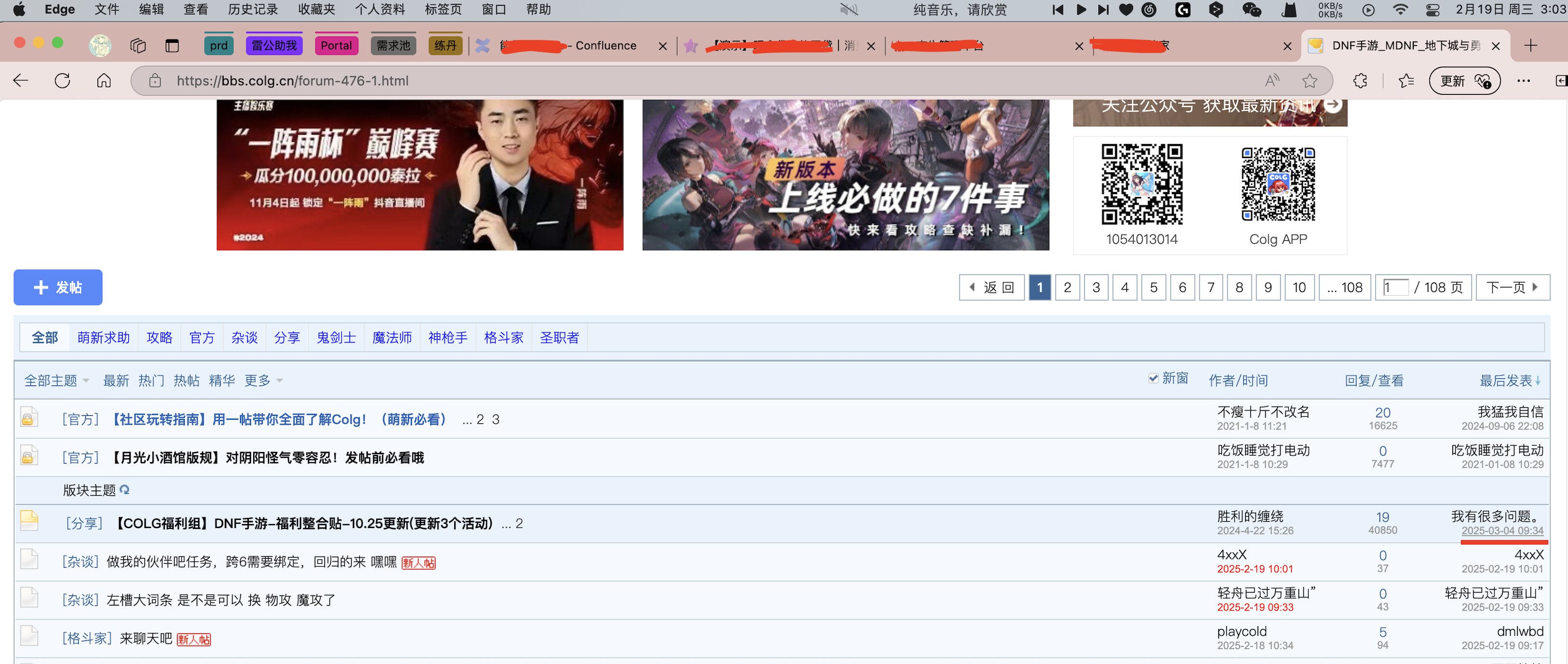Go to 下一页

pyautogui.click(x=1513, y=287)
